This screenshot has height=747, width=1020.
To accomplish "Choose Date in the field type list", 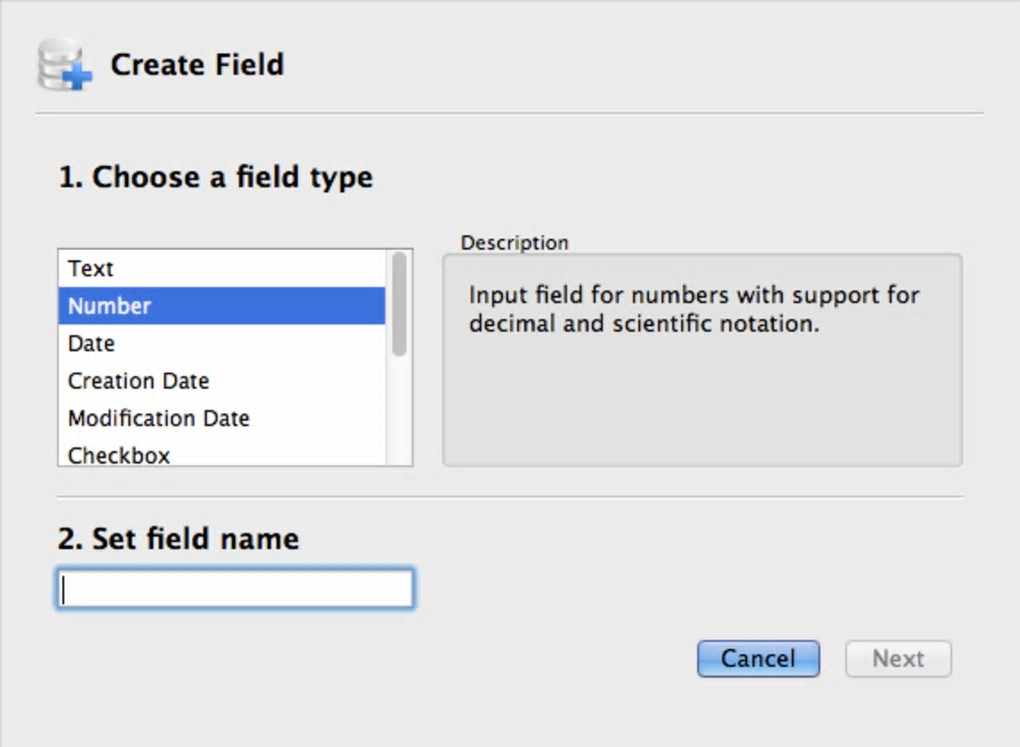I will [x=91, y=344].
